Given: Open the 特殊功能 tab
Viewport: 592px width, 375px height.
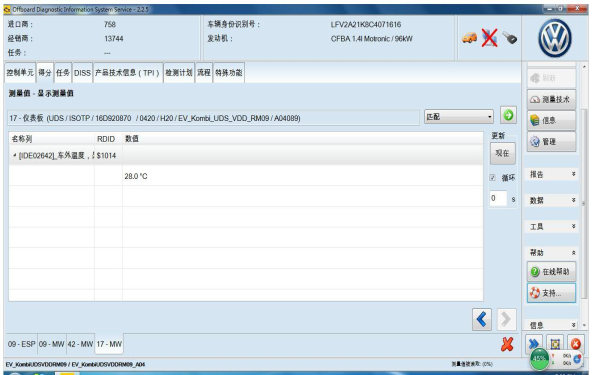Looking at the screenshot, I should tap(228, 73).
